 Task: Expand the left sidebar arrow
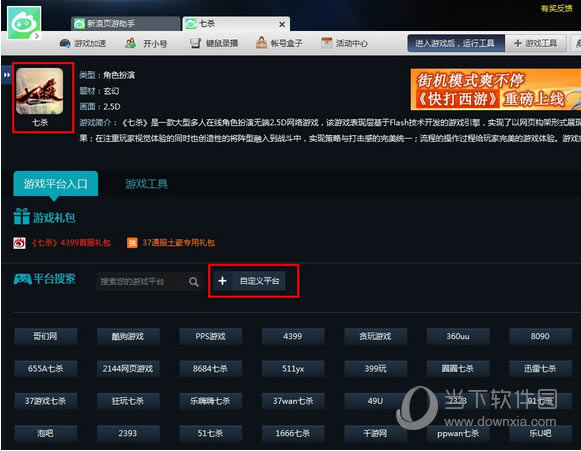pyautogui.click(x=6, y=75)
